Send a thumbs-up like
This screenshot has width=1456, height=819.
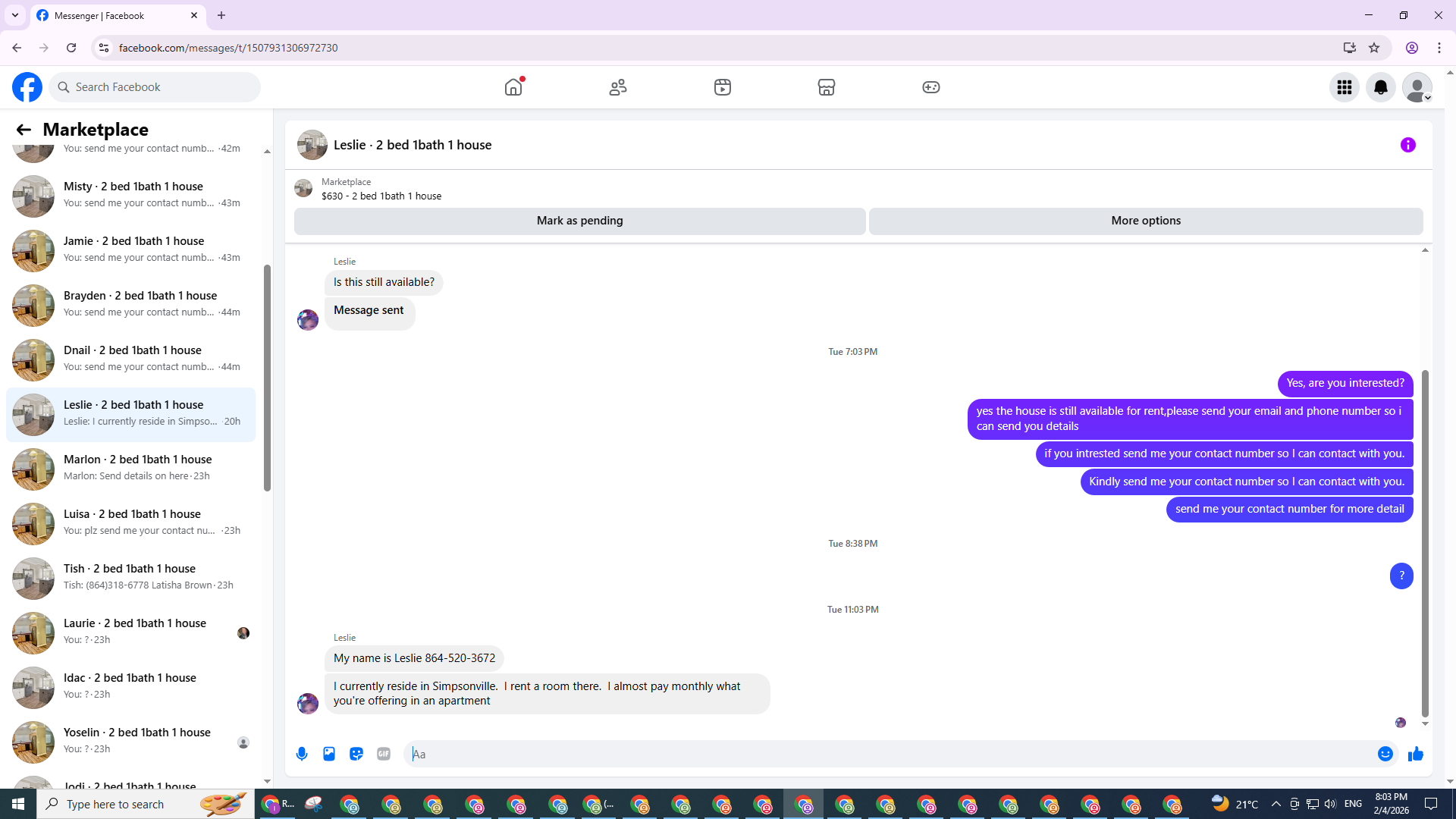(x=1415, y=754)
